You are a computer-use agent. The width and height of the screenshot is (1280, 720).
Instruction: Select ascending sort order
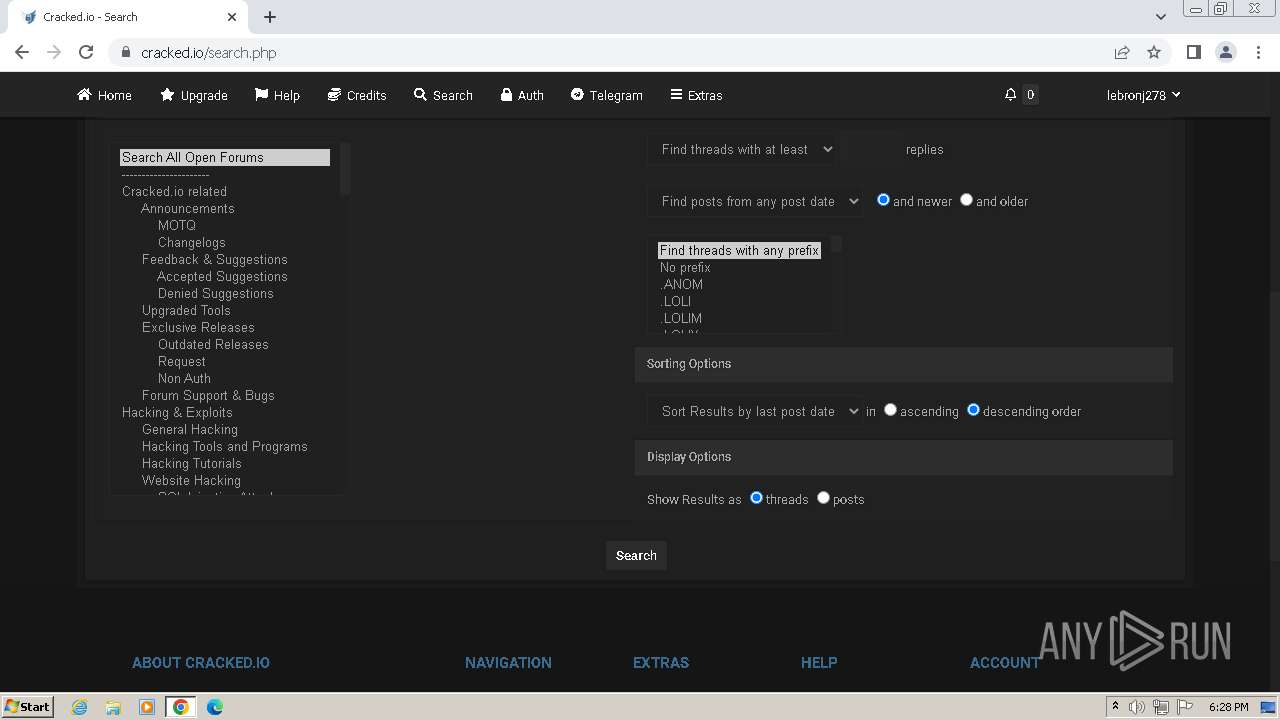tap(890, 410)
